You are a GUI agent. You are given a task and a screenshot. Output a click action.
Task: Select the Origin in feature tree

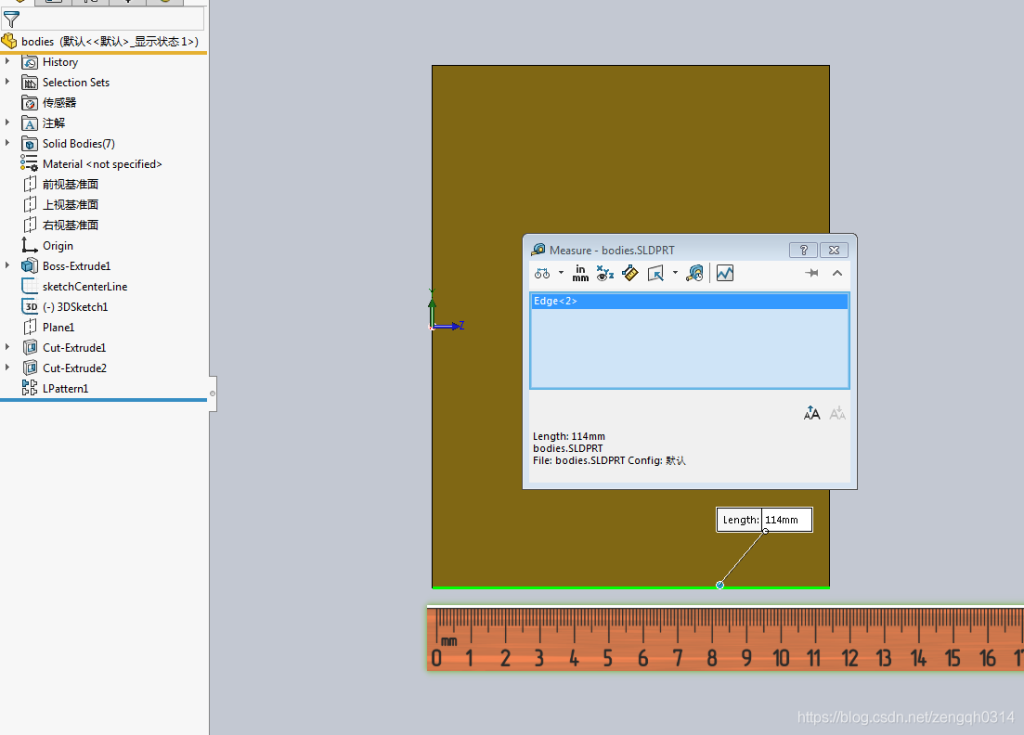pos(47,246)
